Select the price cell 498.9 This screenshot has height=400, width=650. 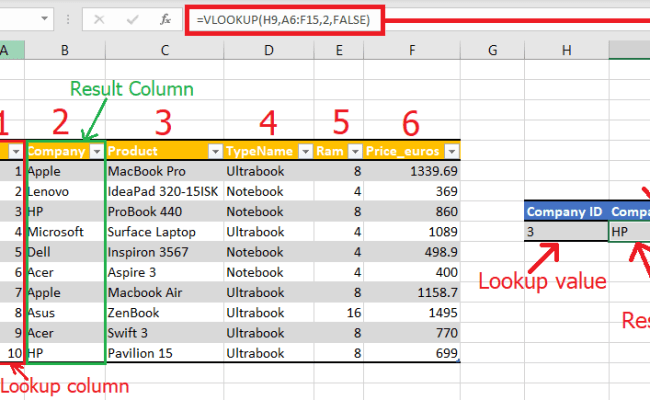(412, 252)
